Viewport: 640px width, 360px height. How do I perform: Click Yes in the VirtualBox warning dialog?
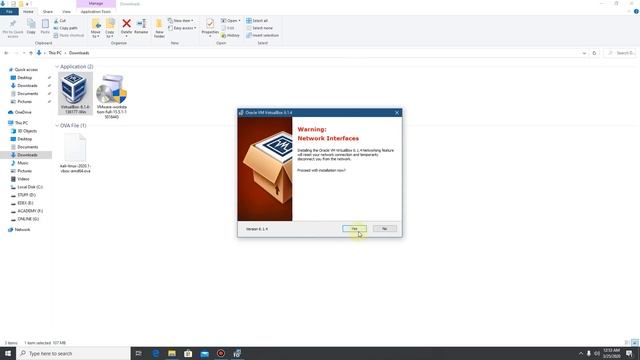pyautogui.click(x=354, y=229)
